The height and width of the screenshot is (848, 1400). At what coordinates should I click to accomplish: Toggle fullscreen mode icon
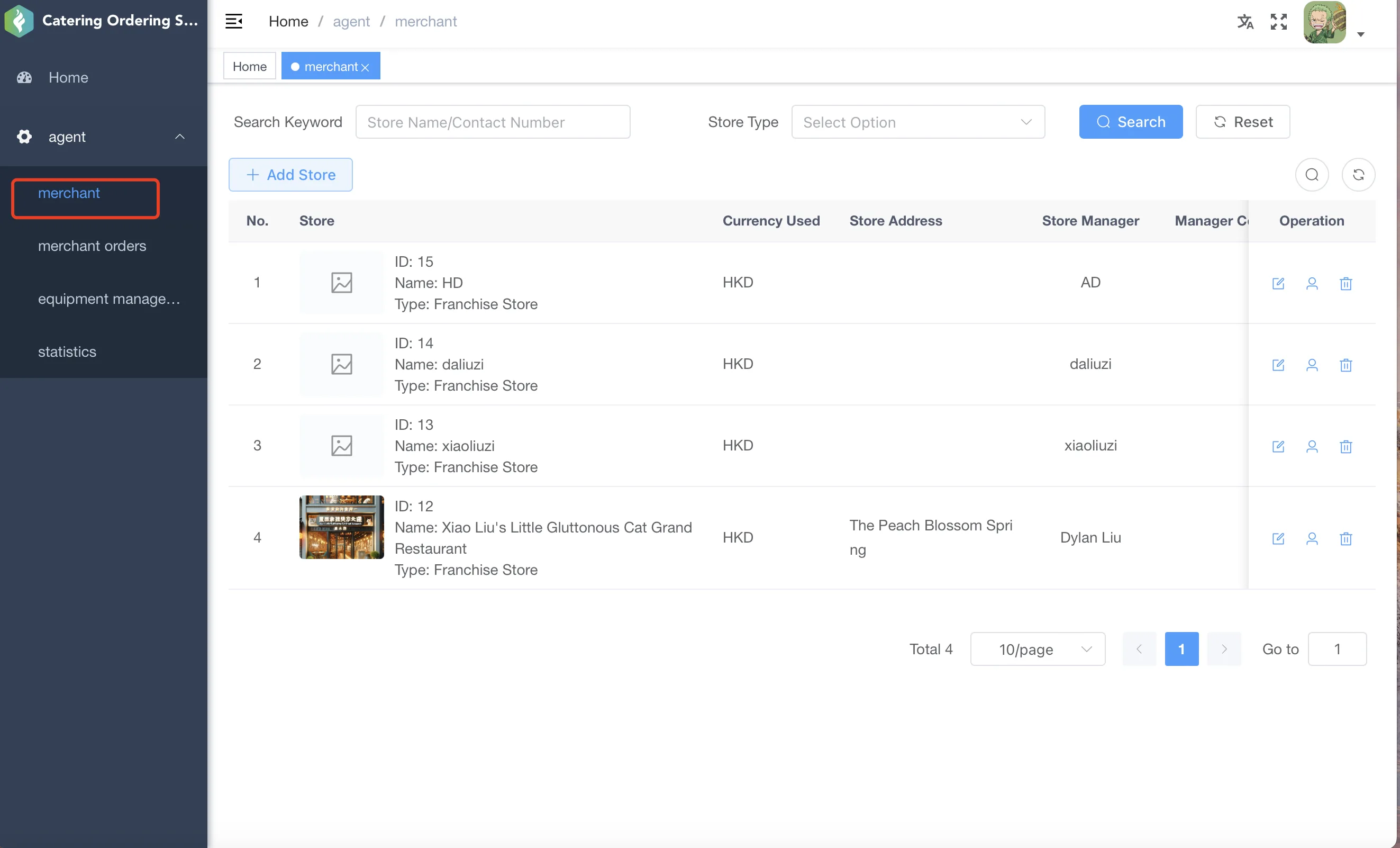pyautogui.click(x=1278, y=22)
